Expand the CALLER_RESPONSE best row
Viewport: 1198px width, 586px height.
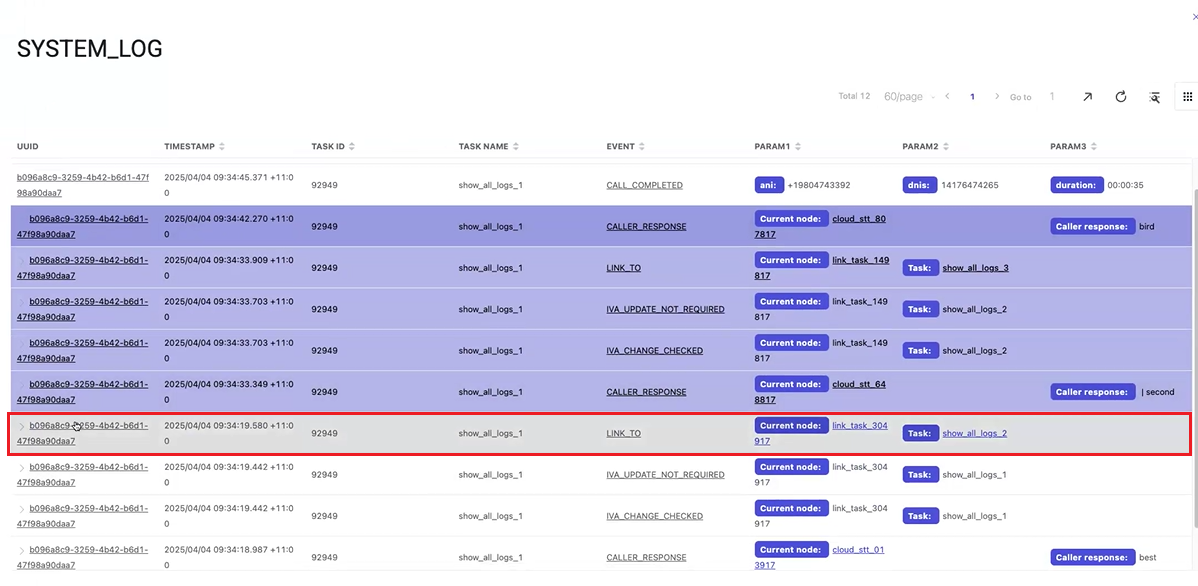pos(21,550)
